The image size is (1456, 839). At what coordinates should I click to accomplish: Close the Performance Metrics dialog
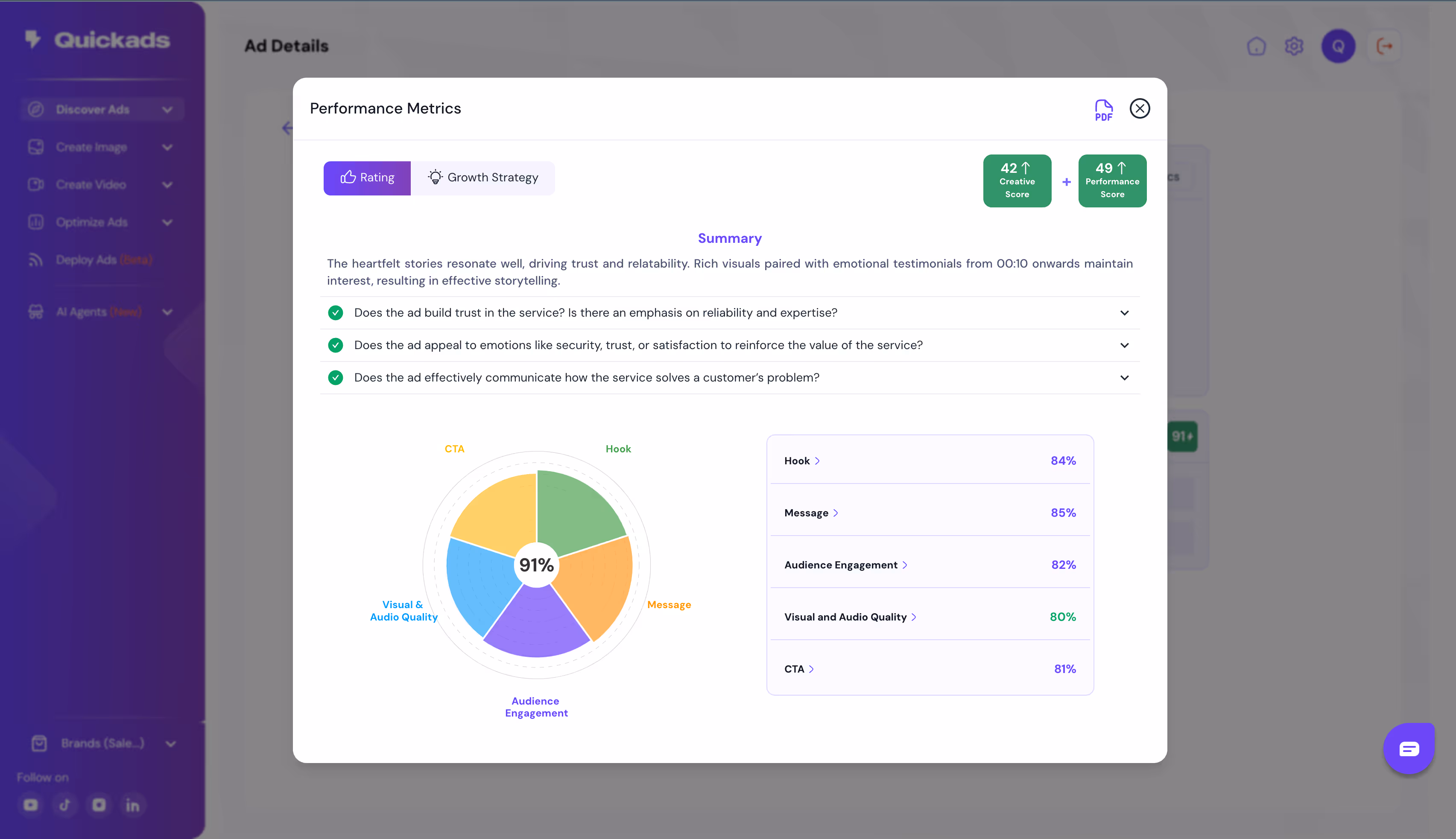[1139, 108]
